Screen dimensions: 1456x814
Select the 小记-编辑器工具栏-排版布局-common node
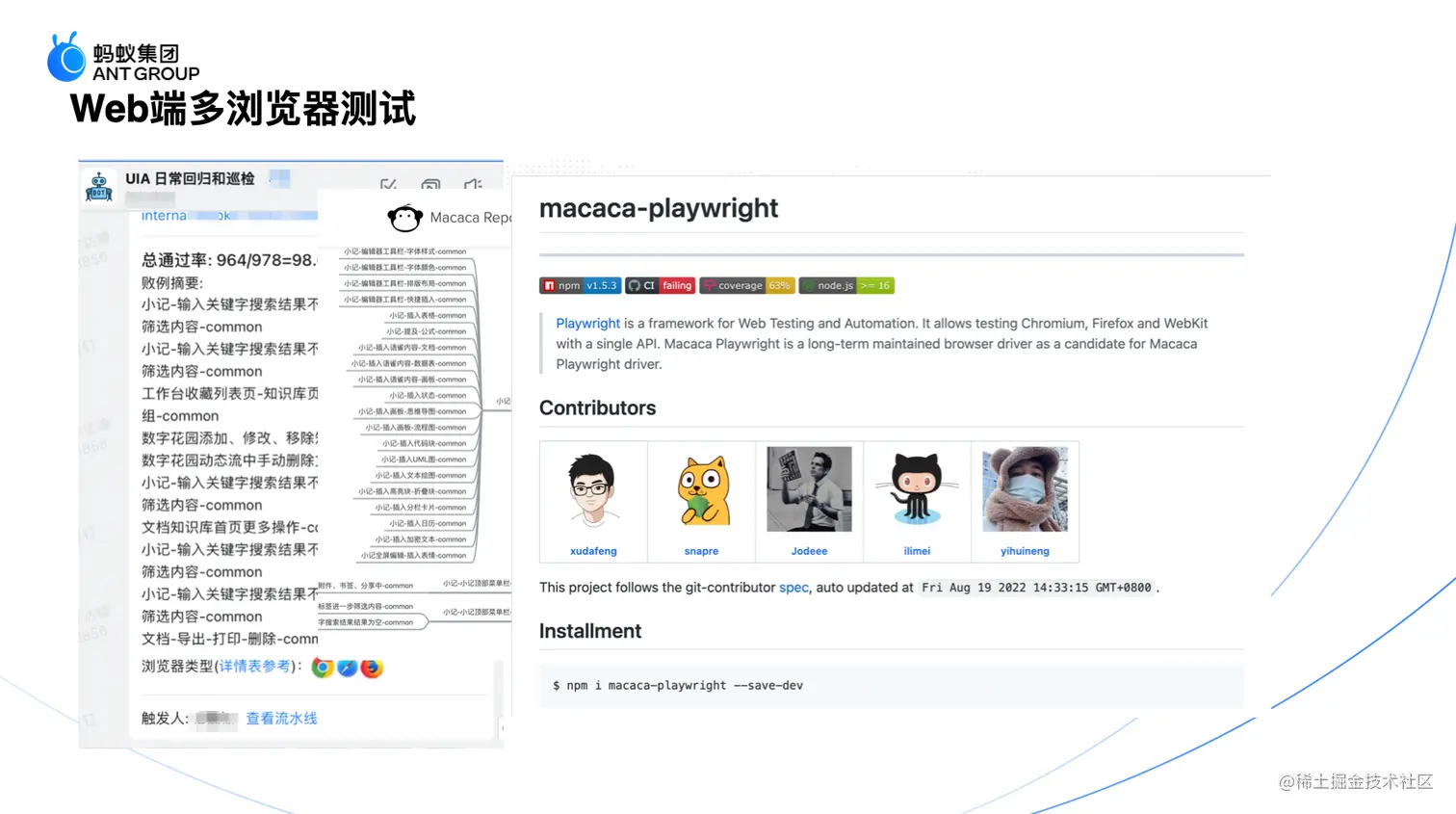(x=404, y=283)
